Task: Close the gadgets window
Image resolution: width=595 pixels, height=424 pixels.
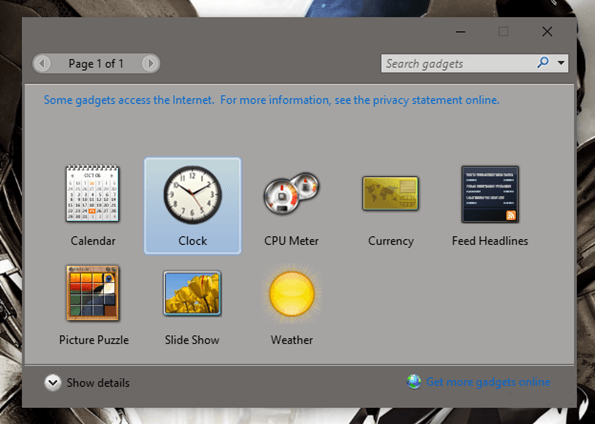Action: [547, 32]
